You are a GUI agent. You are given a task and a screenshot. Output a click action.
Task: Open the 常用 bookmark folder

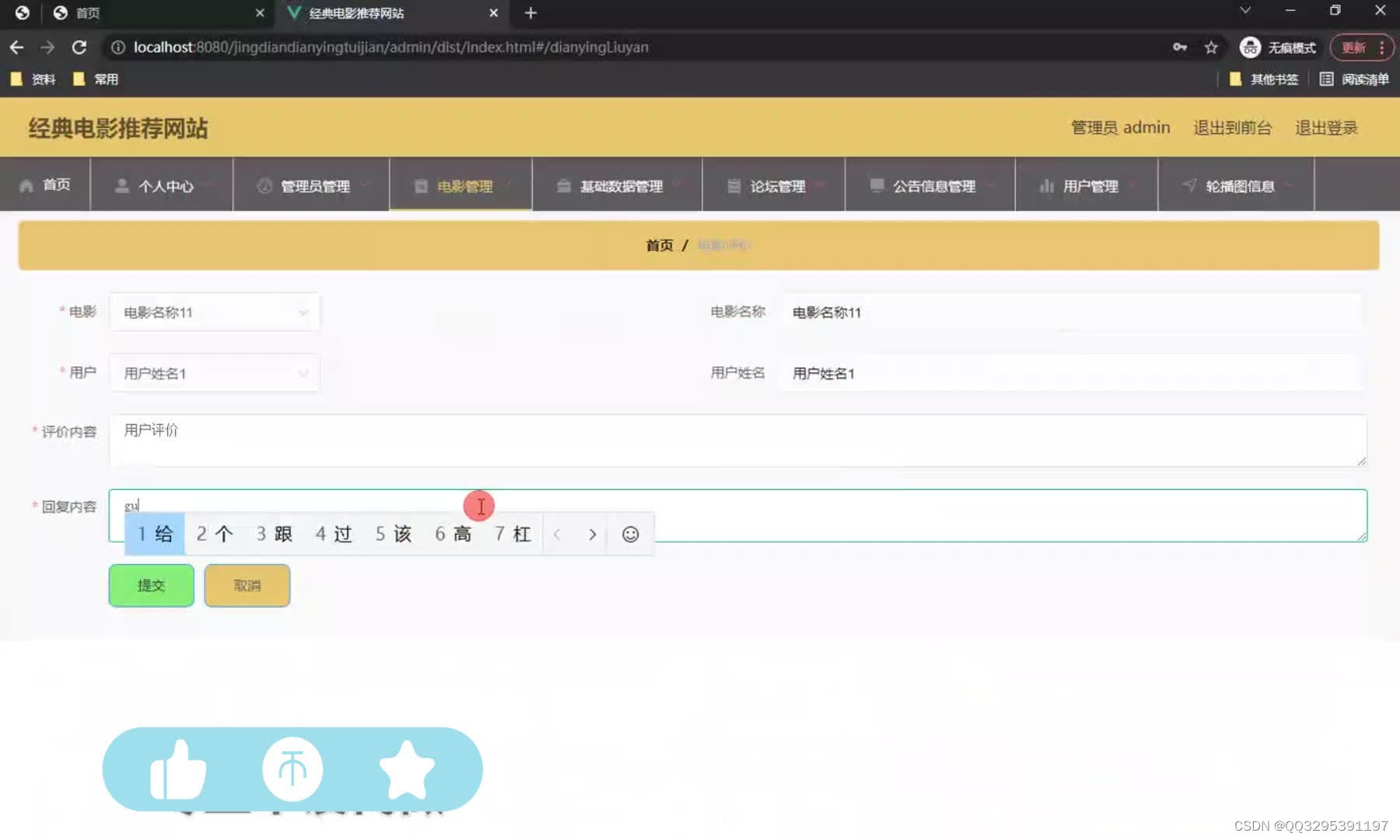pyautogui.click(x=95, y=79)
